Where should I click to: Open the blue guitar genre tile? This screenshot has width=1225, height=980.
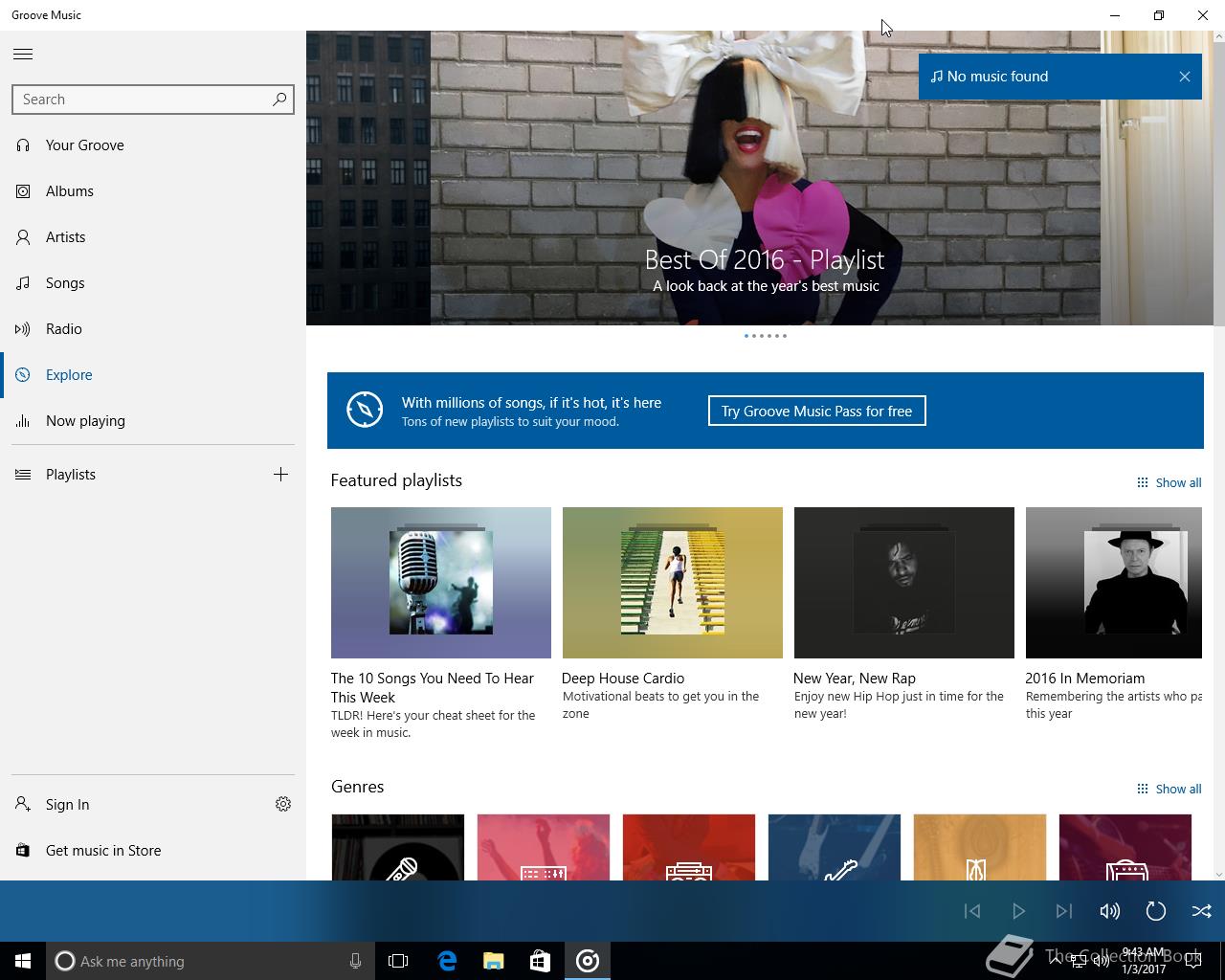pos(835,847)
